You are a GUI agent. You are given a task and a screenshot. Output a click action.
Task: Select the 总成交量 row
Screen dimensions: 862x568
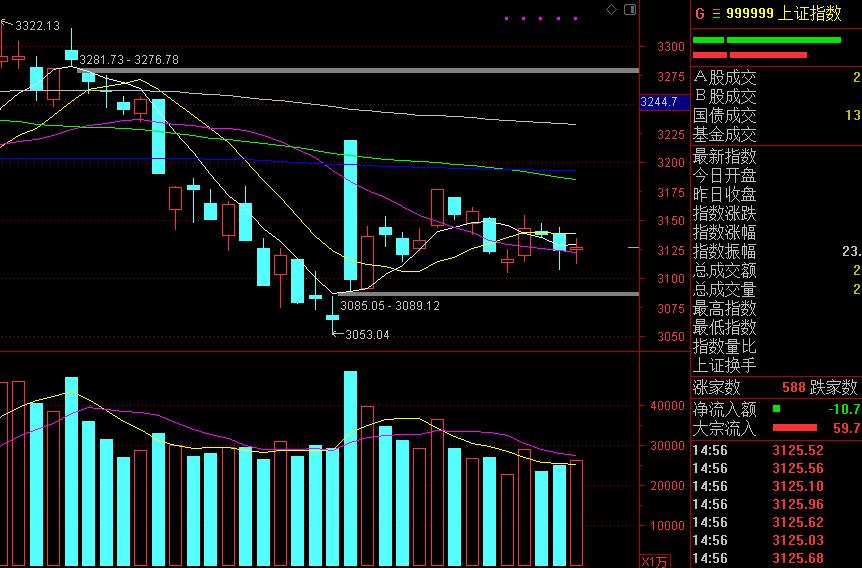(x=776, y=289)
